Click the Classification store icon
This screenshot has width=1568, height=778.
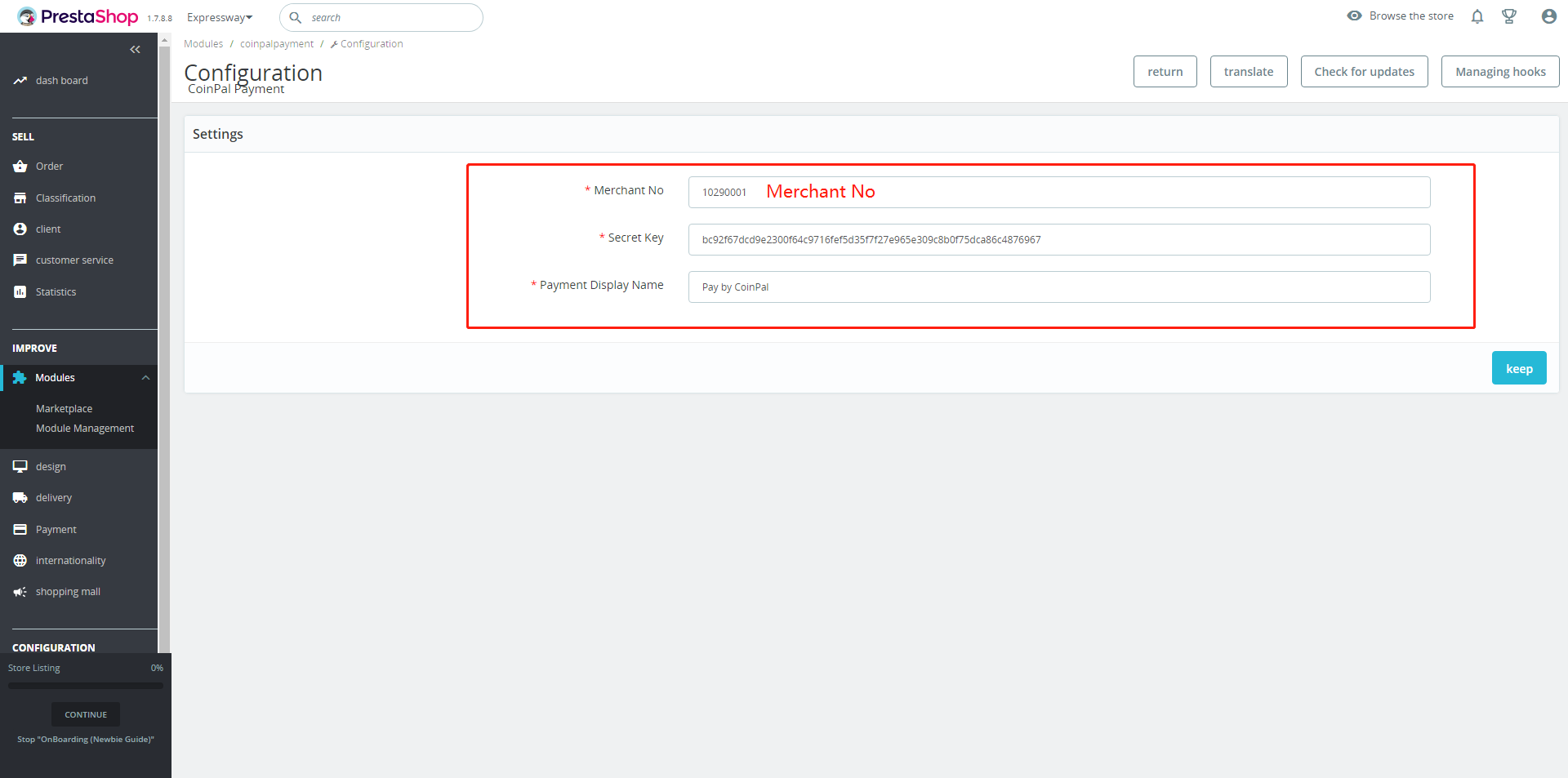(x=20, y=198)
